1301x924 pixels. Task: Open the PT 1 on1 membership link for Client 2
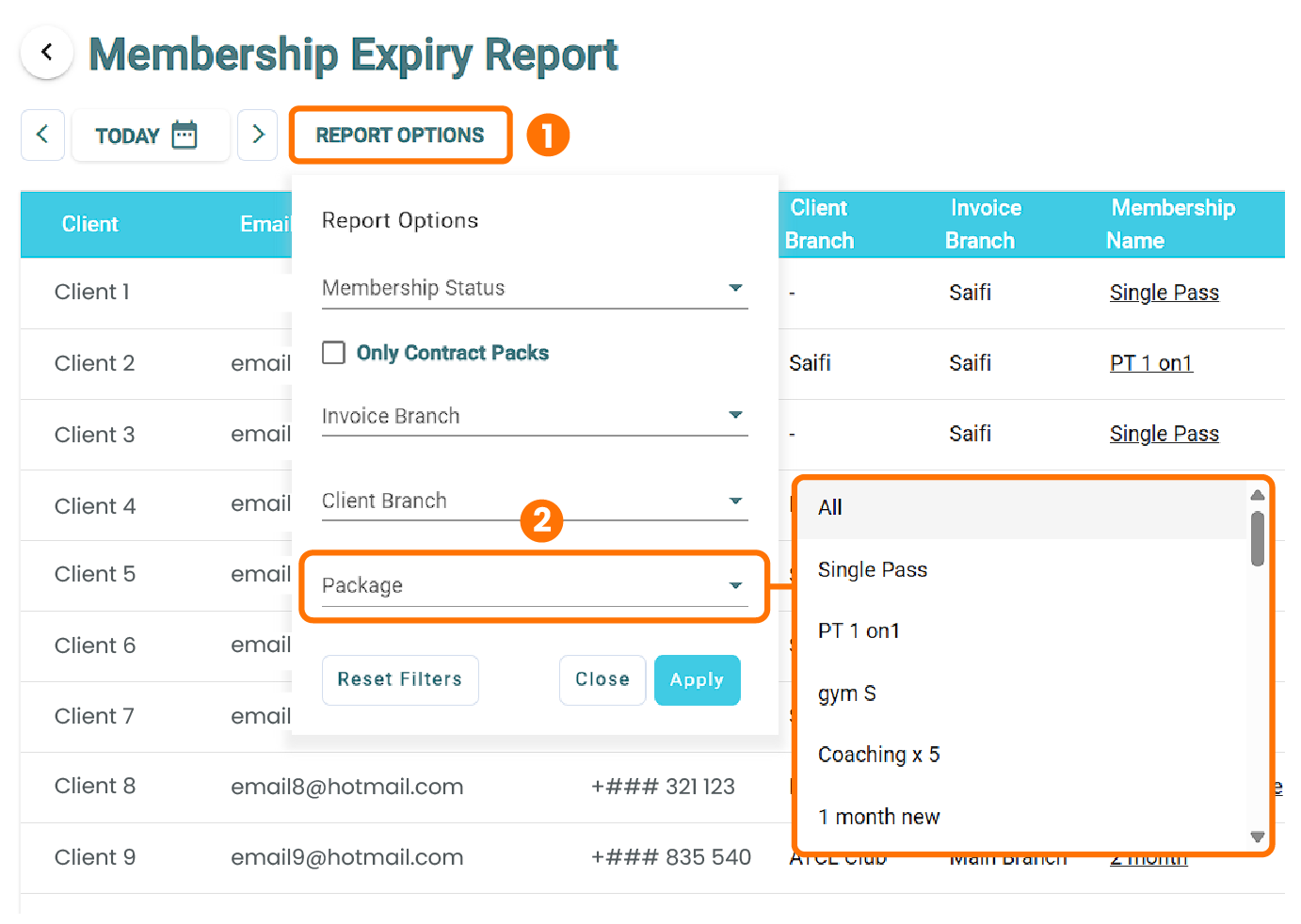pos(1150,362)
